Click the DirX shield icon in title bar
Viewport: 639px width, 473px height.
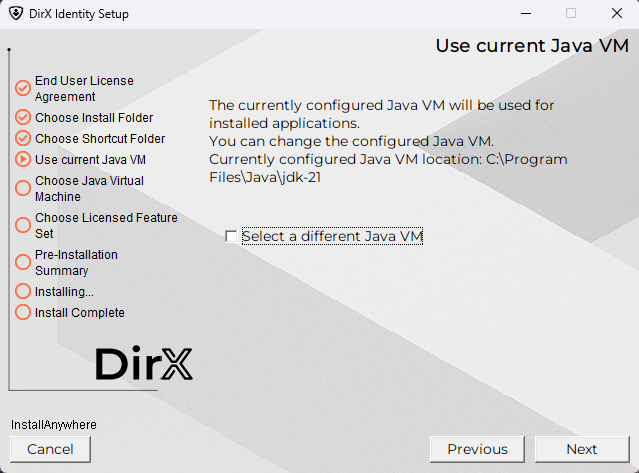[x=16, y=13]
